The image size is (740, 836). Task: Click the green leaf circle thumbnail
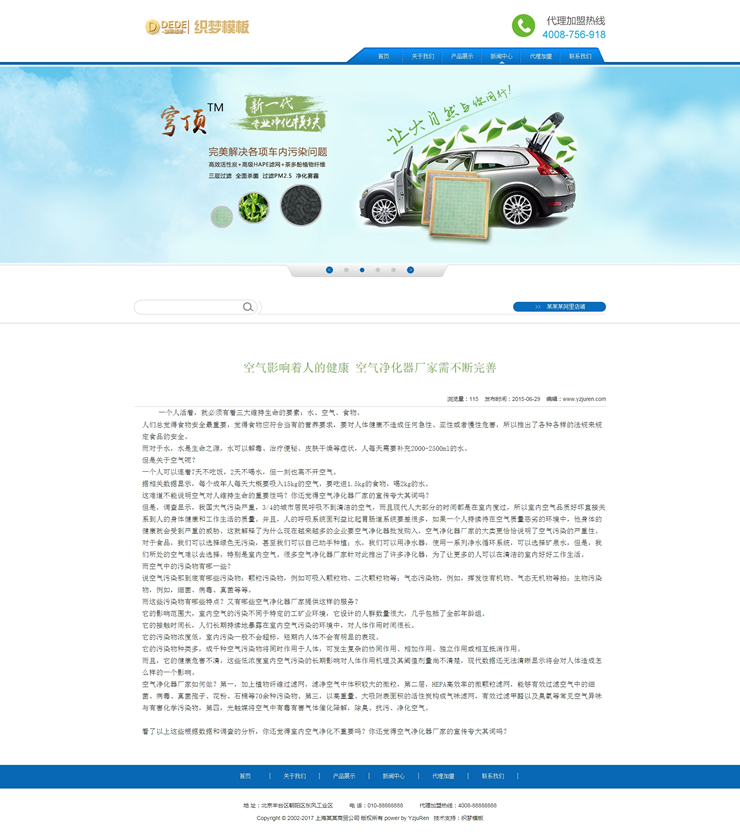253,208
